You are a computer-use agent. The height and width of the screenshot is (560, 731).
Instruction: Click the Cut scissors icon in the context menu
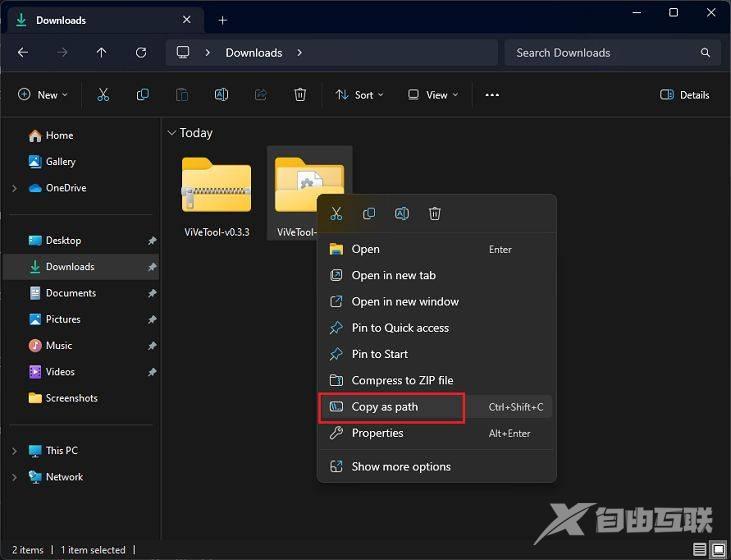click(x=336, y=214)
